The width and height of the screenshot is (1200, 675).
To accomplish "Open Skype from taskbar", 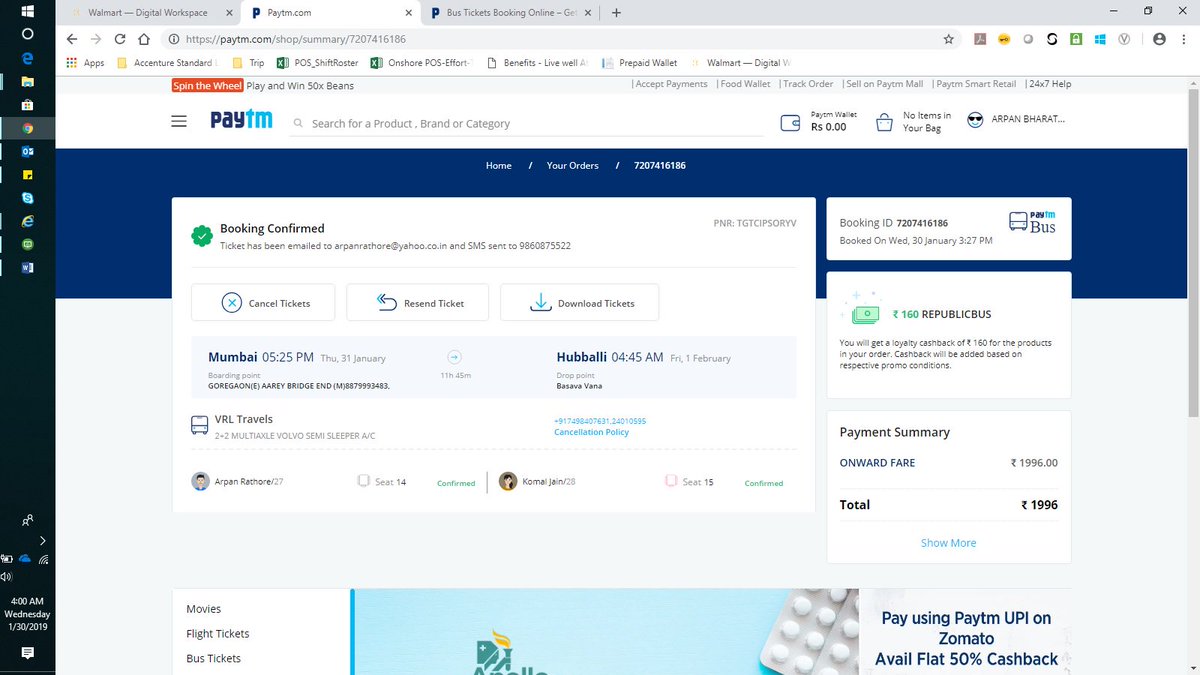I will 28,198.
